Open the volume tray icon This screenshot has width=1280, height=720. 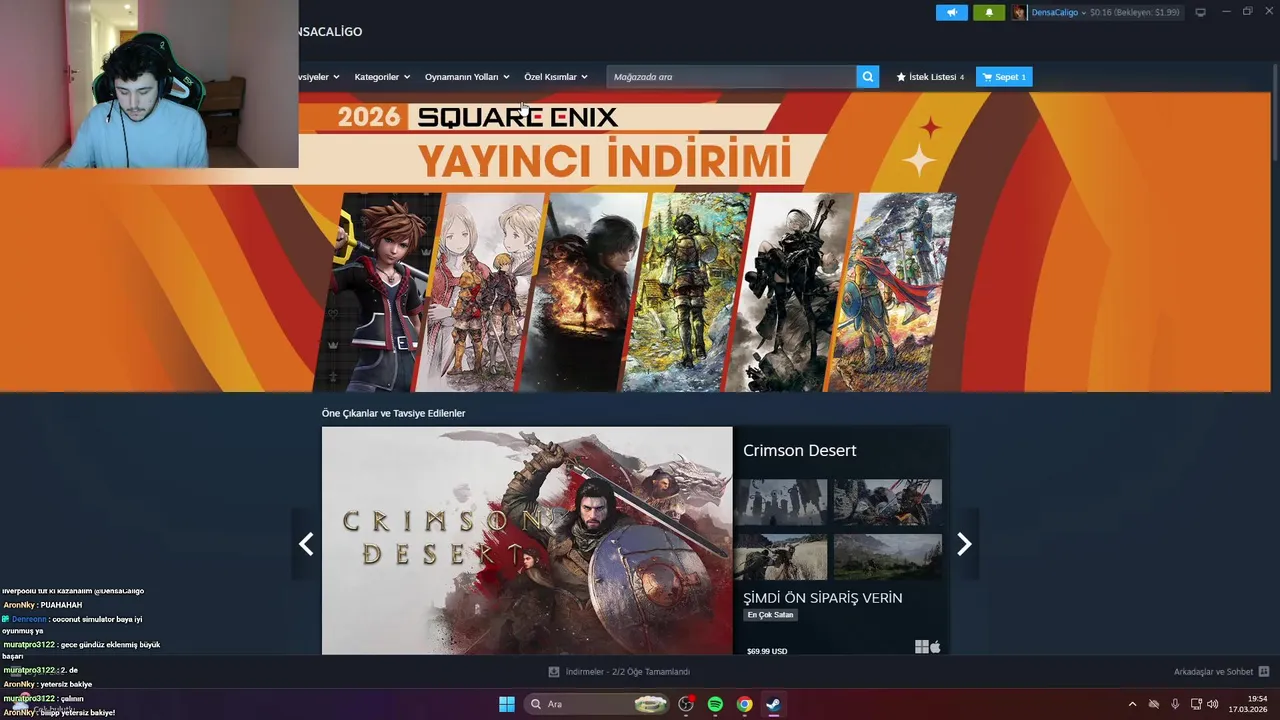click(1212, 704)
